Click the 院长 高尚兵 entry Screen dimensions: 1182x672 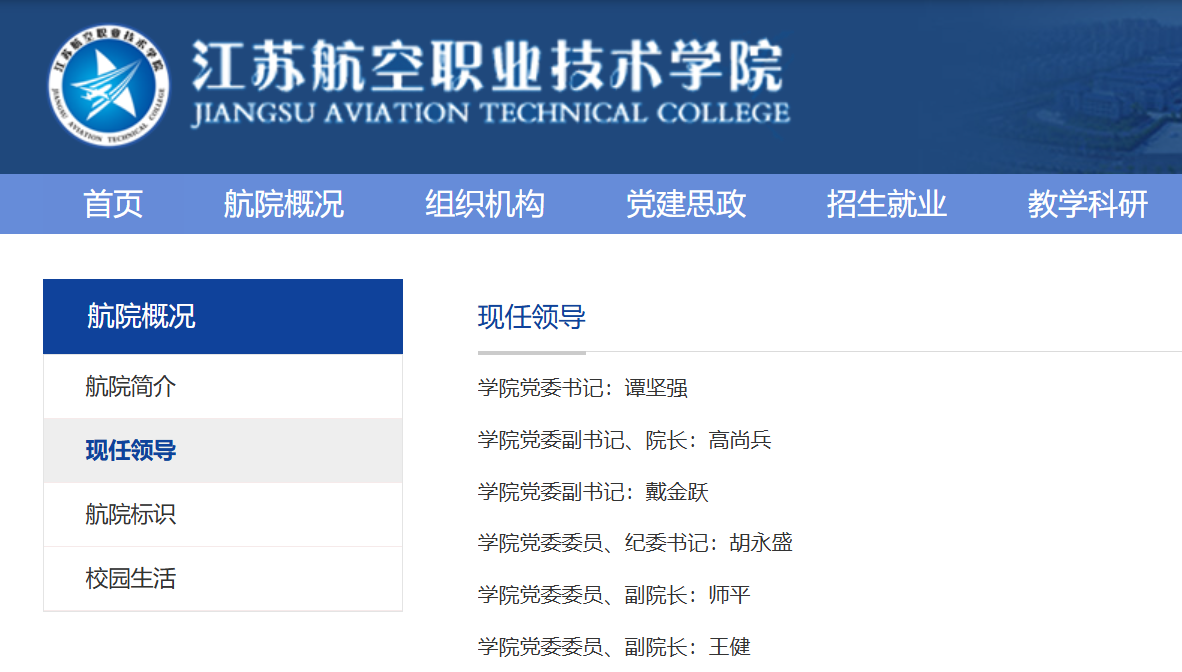tap(624, 440)
